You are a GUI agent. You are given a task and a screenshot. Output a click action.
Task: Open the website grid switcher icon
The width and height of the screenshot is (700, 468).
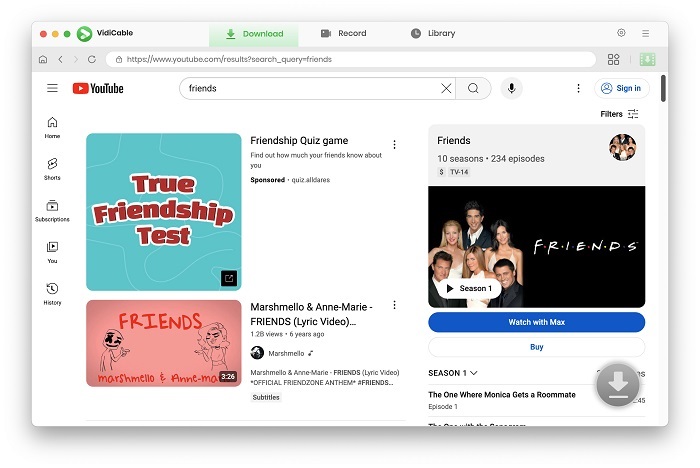click(613, 59)
